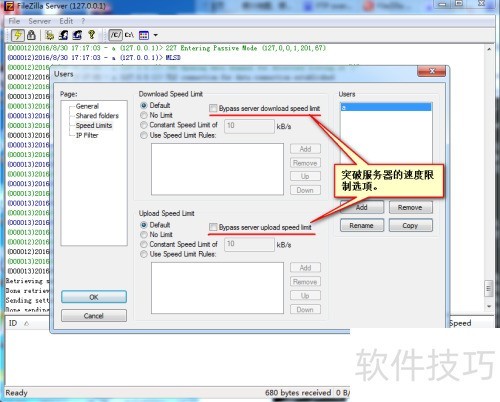
Task: Select the C:\ path display icon
Action: (x=129, y=35)
